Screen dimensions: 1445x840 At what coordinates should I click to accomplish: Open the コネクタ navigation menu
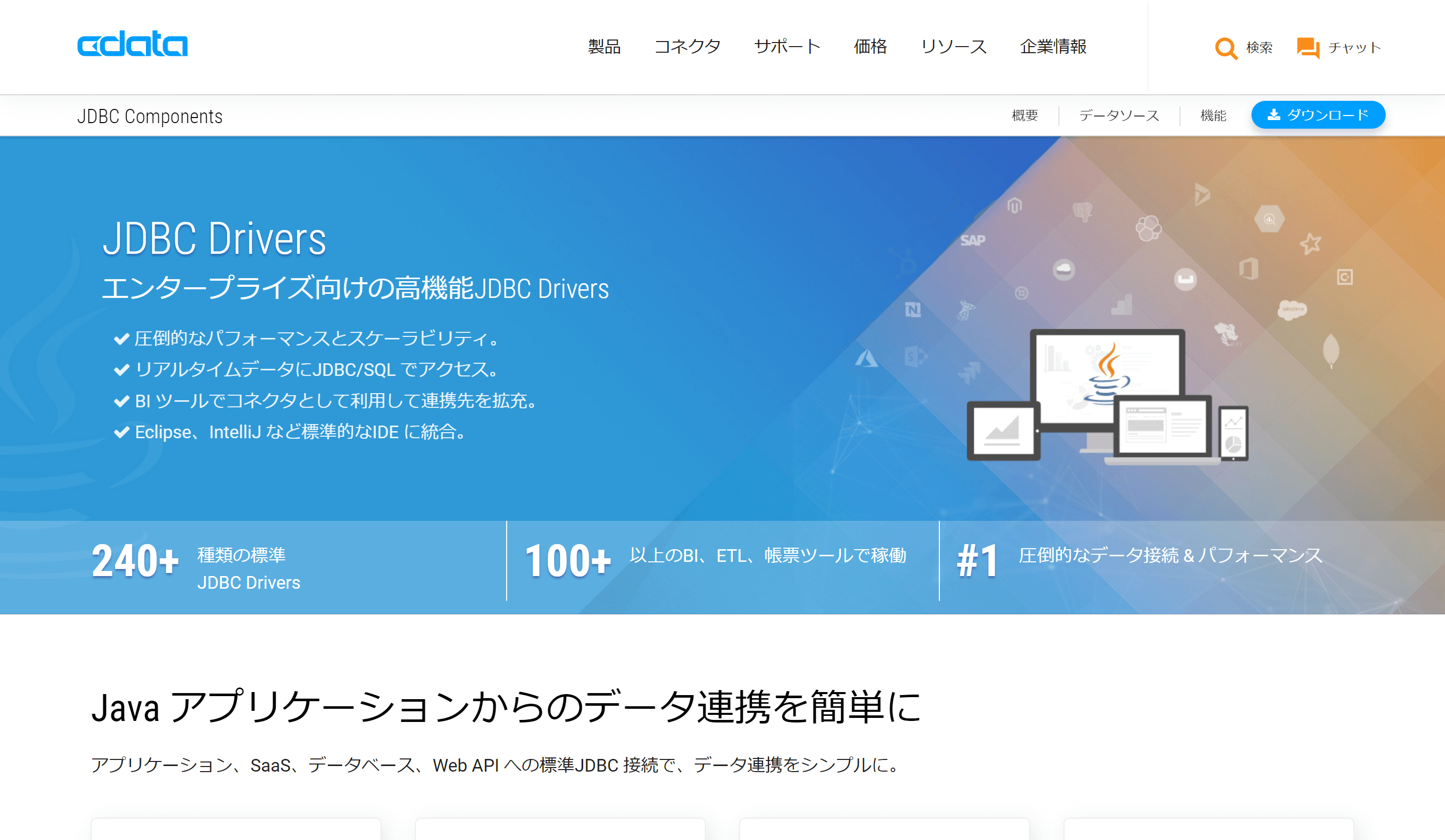tap(687, 47)
